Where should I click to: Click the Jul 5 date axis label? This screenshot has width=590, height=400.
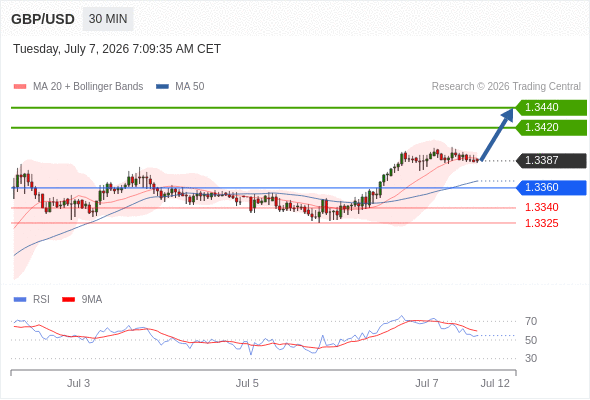click(x=247, y=383)
